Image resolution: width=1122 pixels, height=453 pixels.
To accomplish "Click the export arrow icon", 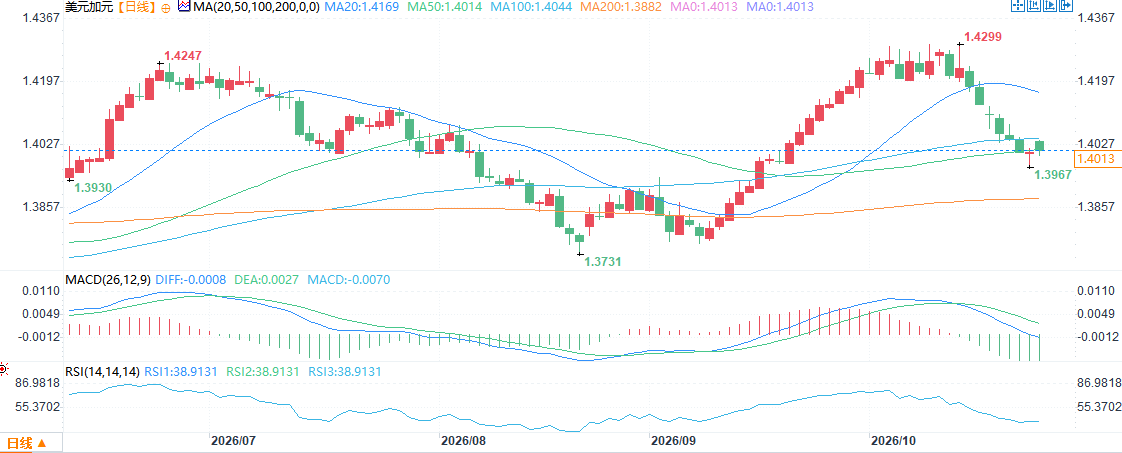I will coord(1066,6).
